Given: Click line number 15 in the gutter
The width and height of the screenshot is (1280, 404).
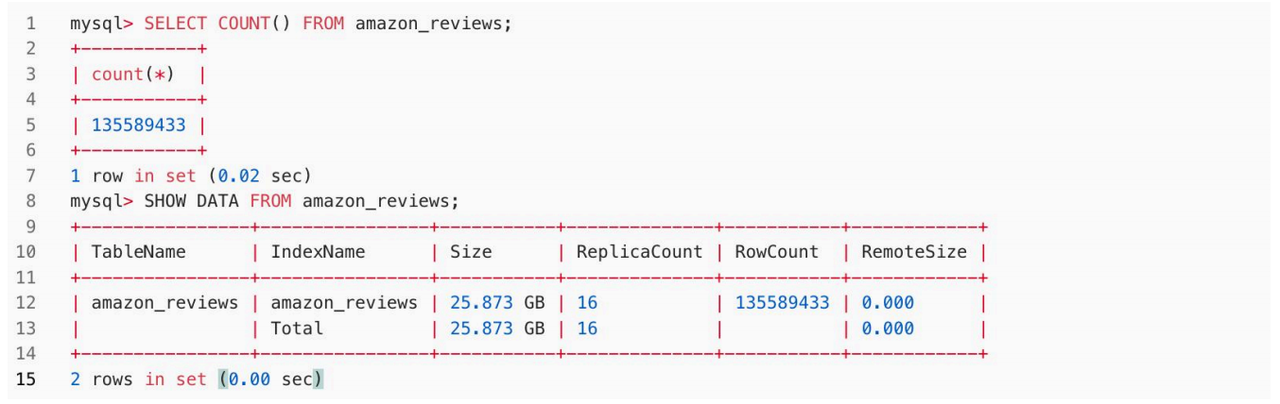Looking at the screenshot, I should pyautogui.click(x=27, y=379).
